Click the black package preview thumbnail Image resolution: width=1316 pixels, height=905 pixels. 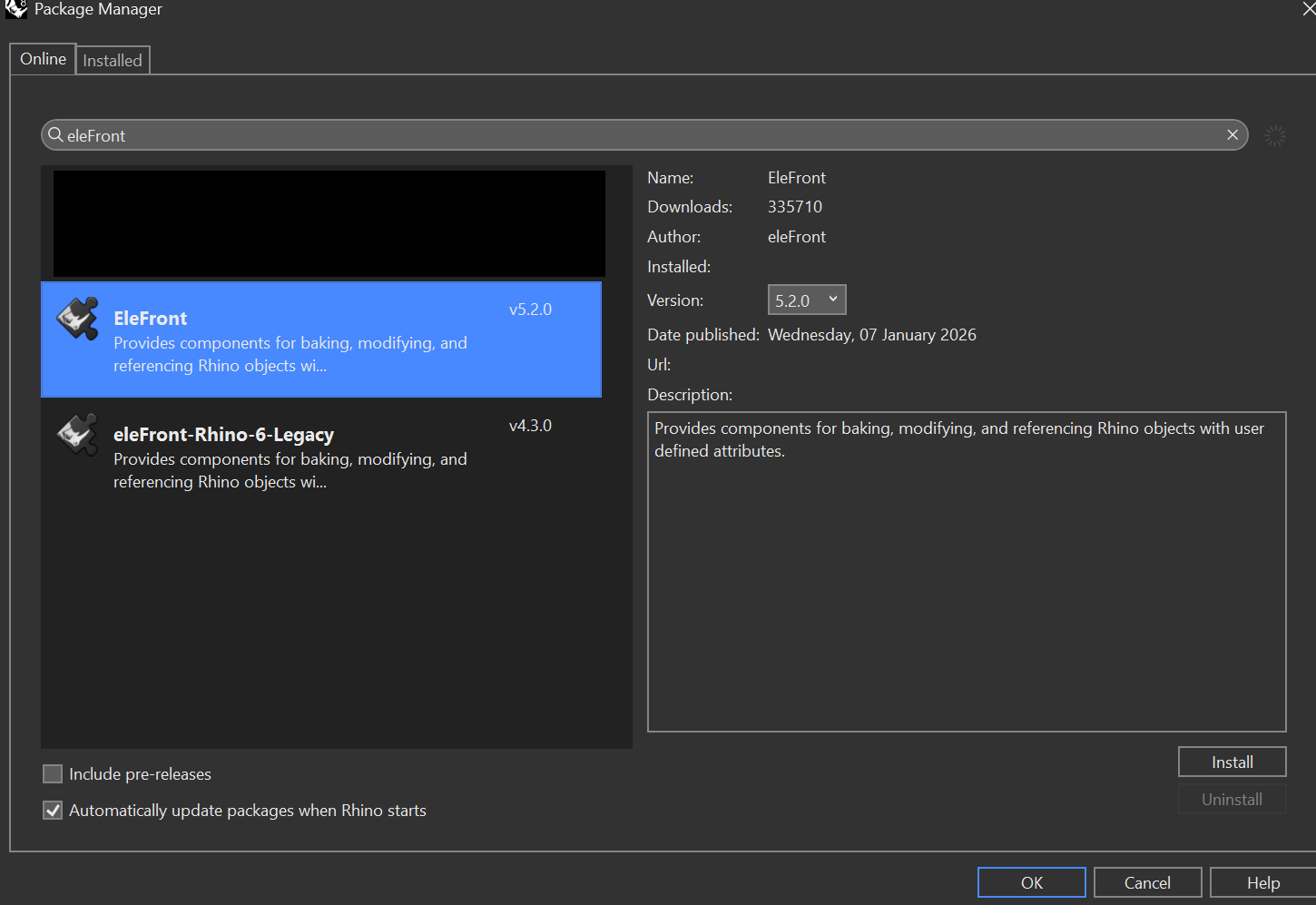(329, 223)
